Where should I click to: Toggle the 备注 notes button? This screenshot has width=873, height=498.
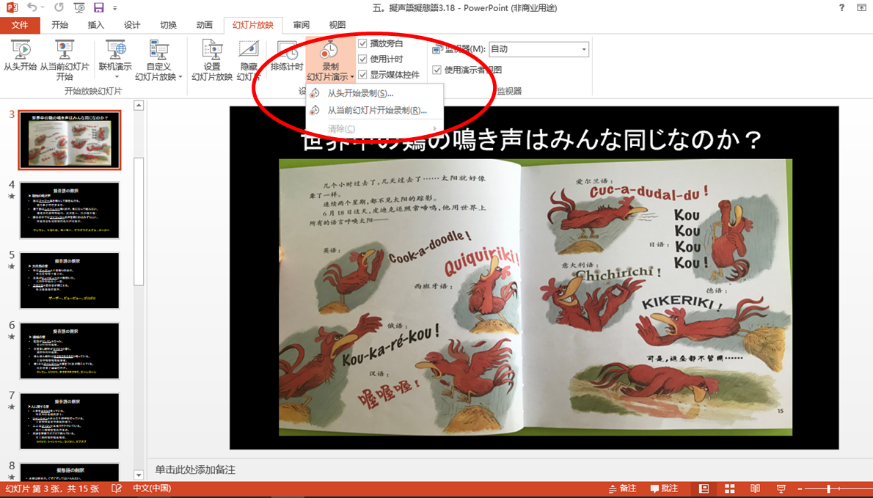[622, 489]
